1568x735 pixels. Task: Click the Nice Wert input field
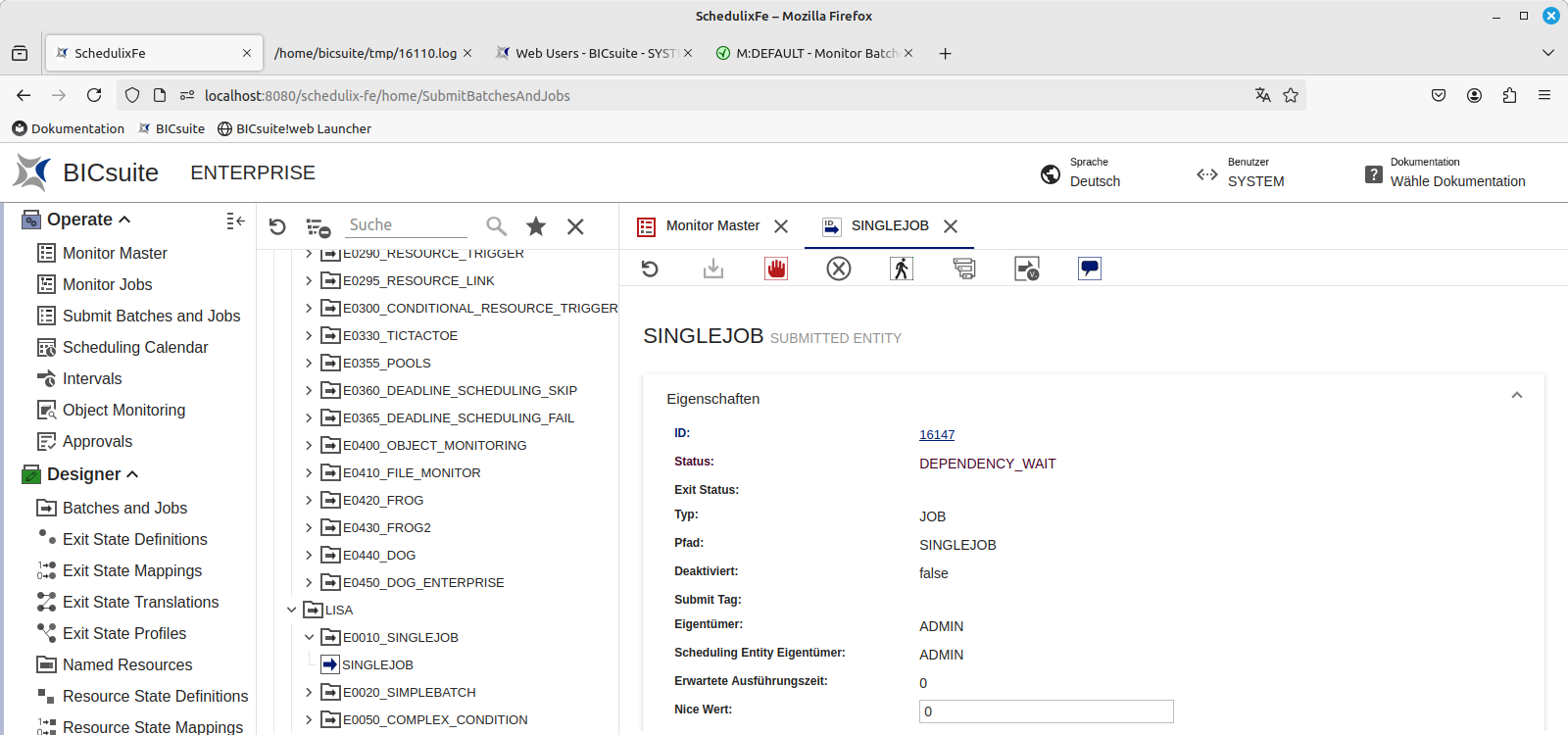pos(1046,711)
